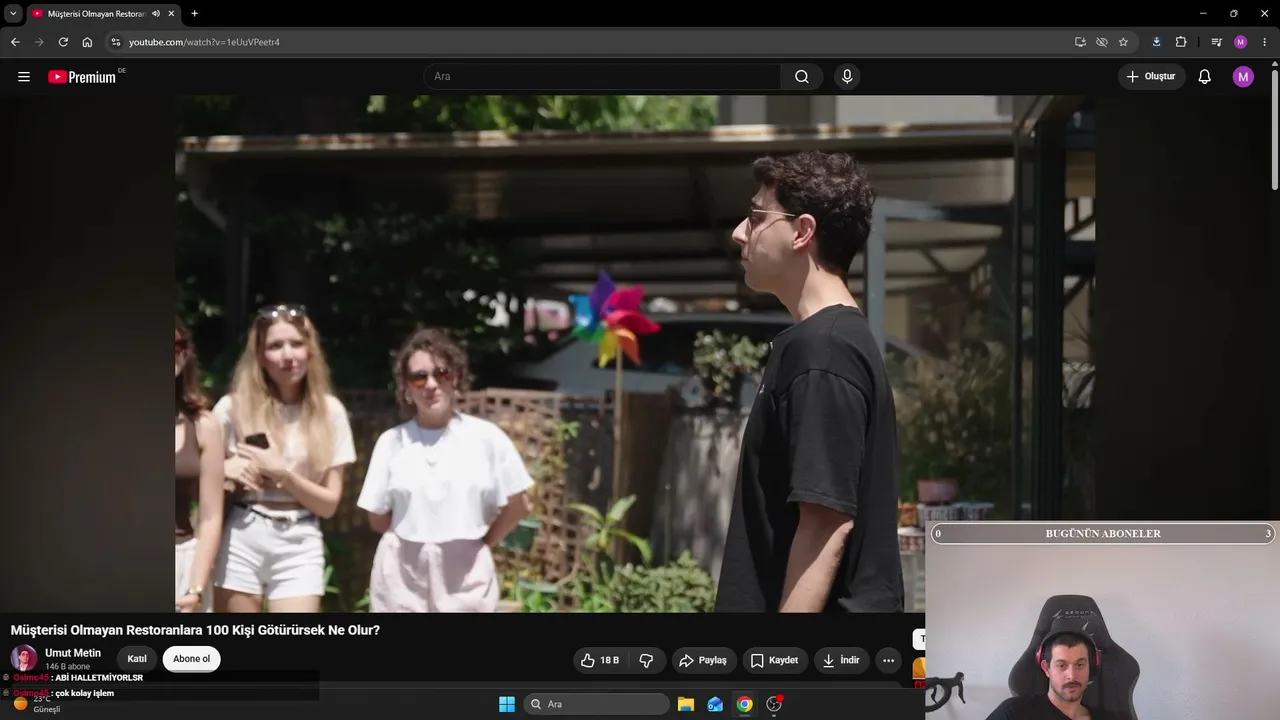This screenshot has width=1280, height=720.
Task: Open the cast/install icon in address bar
Action: [x=1080, y=42]
